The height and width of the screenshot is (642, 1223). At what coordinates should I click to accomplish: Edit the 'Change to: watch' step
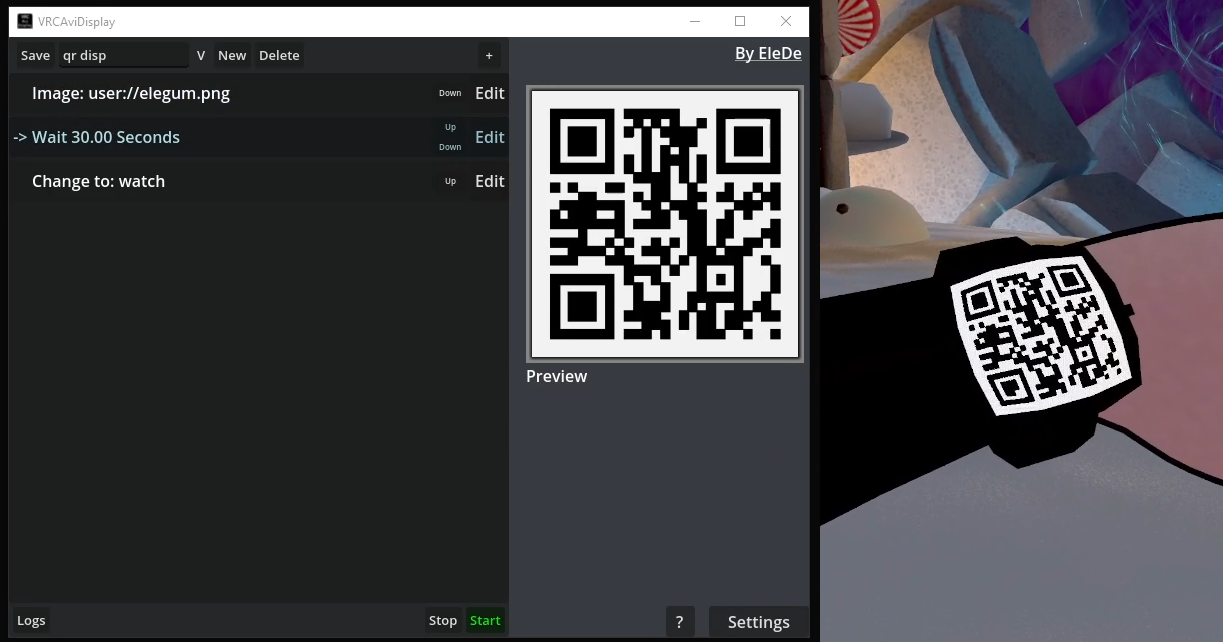coord(489,181)
